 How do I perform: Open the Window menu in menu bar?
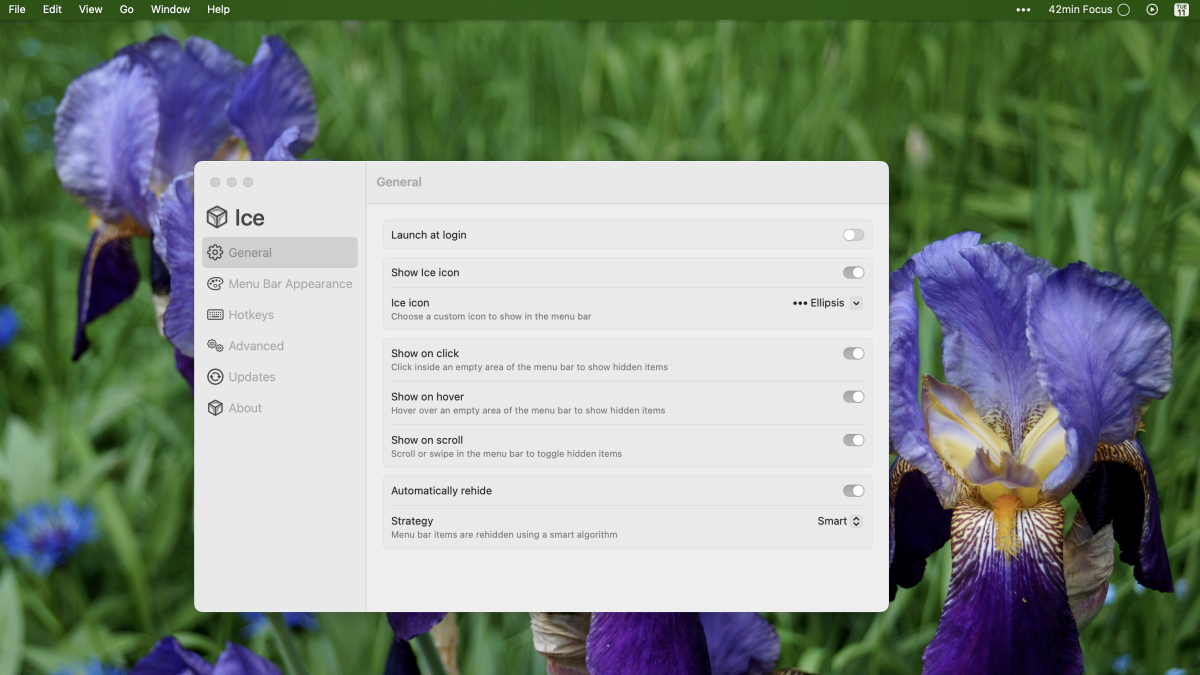170,10
